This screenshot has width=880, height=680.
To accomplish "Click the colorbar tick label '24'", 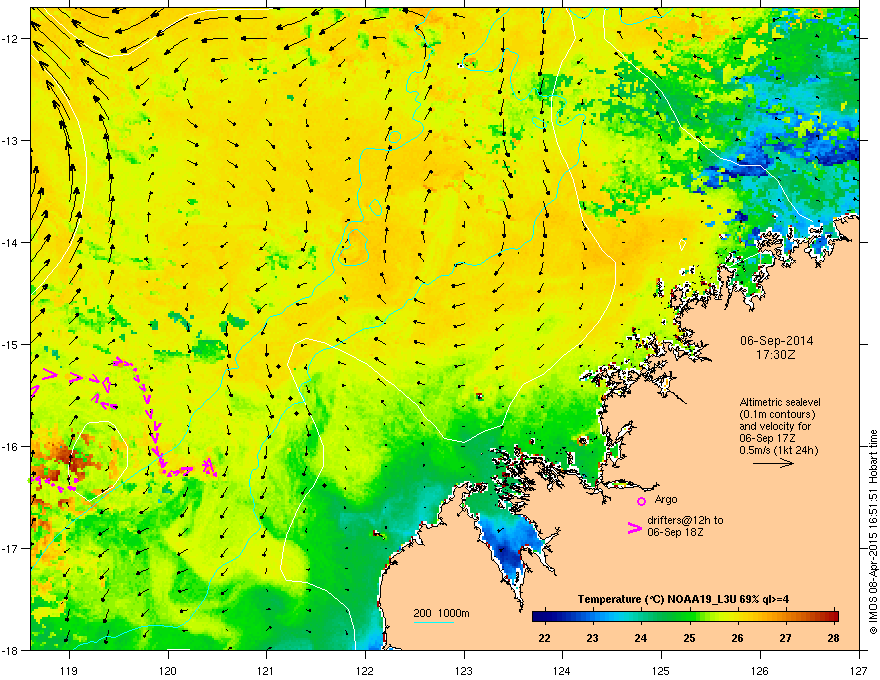I will 641,638.
